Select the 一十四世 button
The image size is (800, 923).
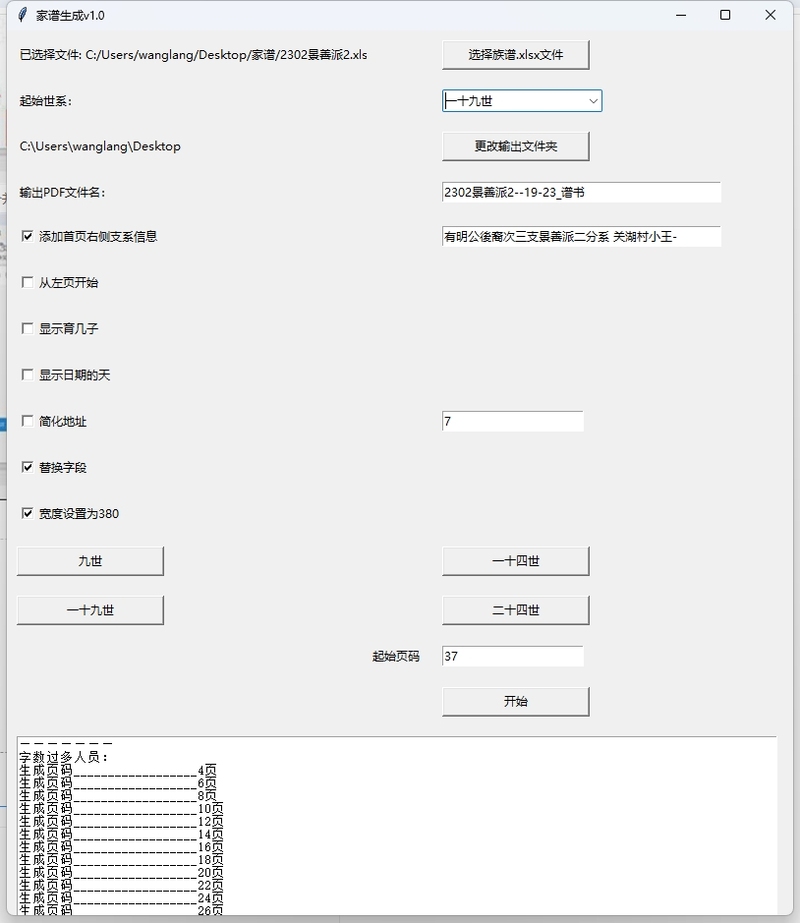click(x=516, y=561)
